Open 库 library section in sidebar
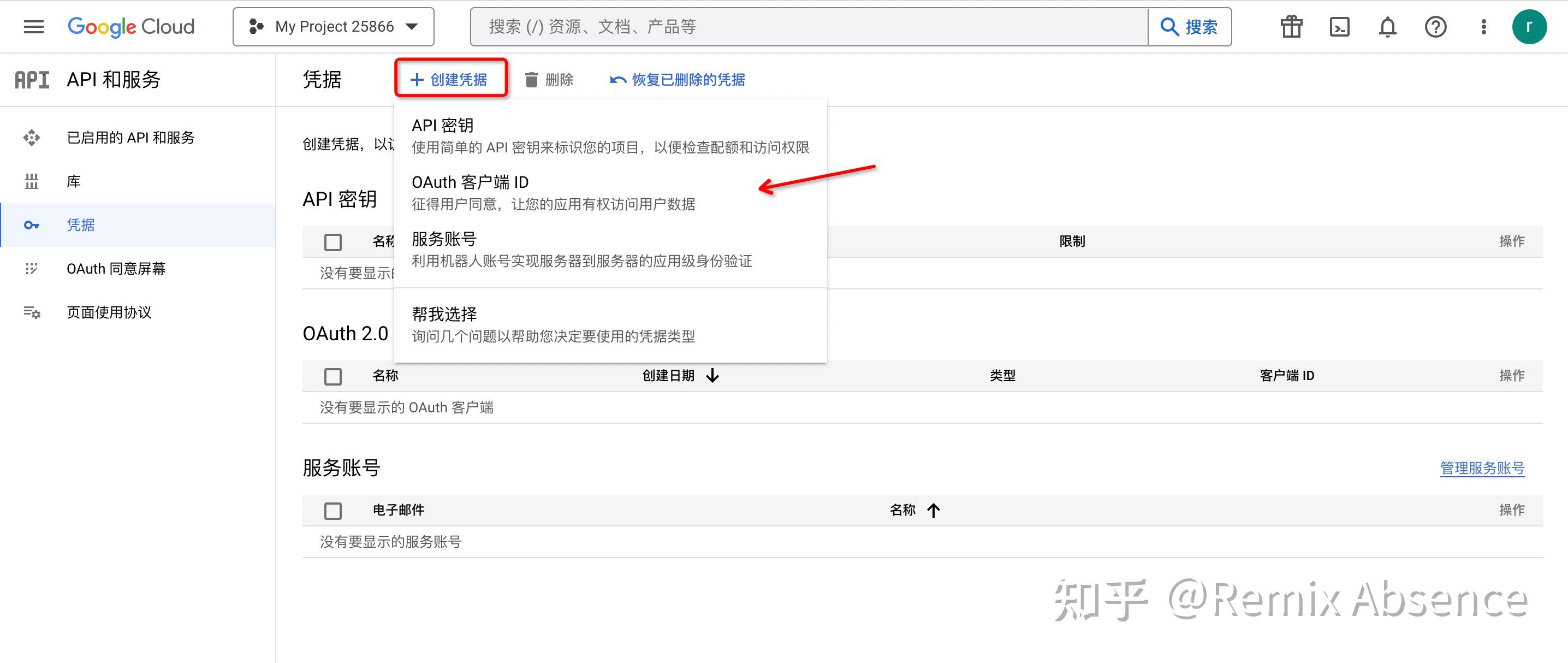 73,181
